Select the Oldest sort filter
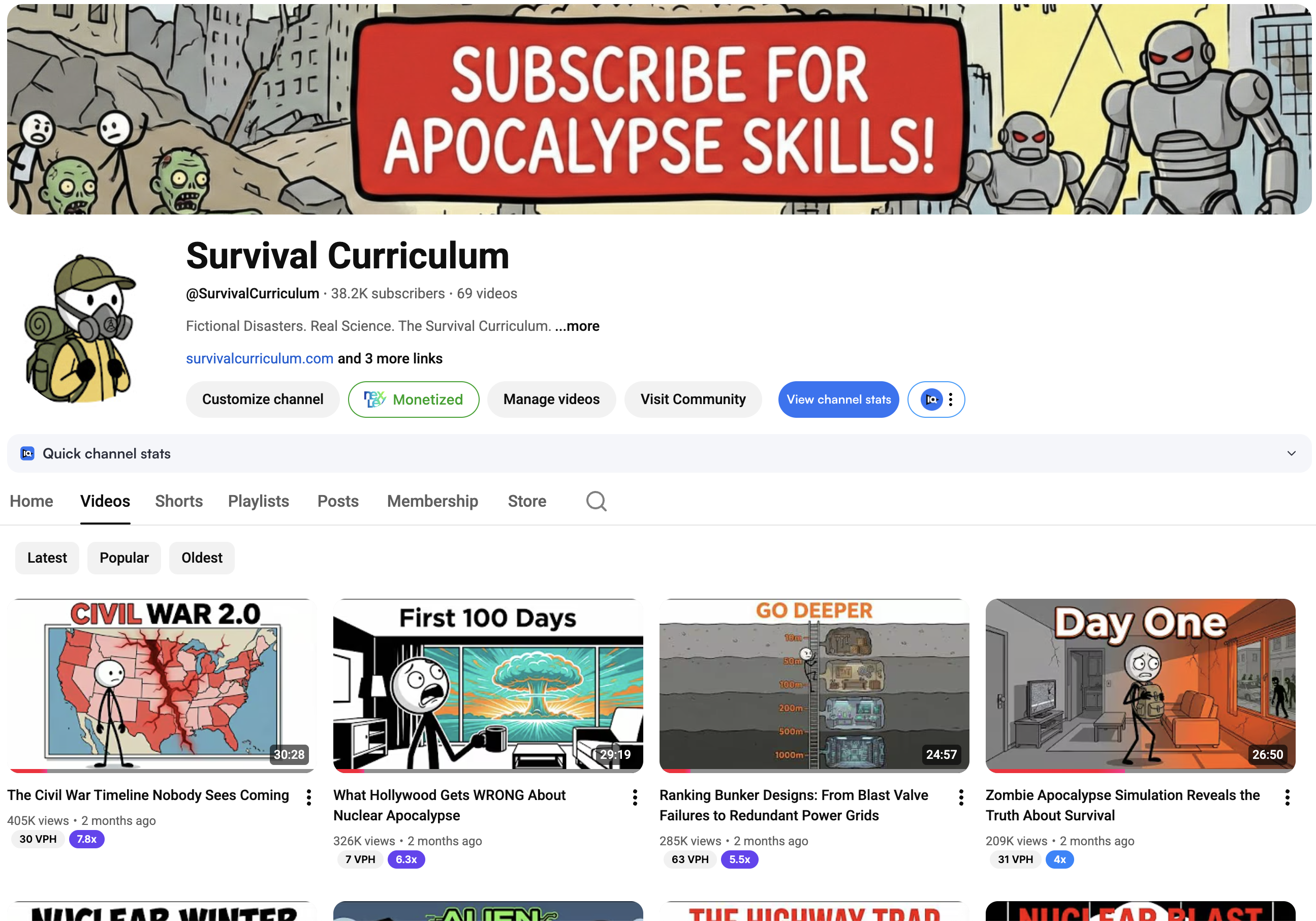1316x921 pixels. (201, 558)
